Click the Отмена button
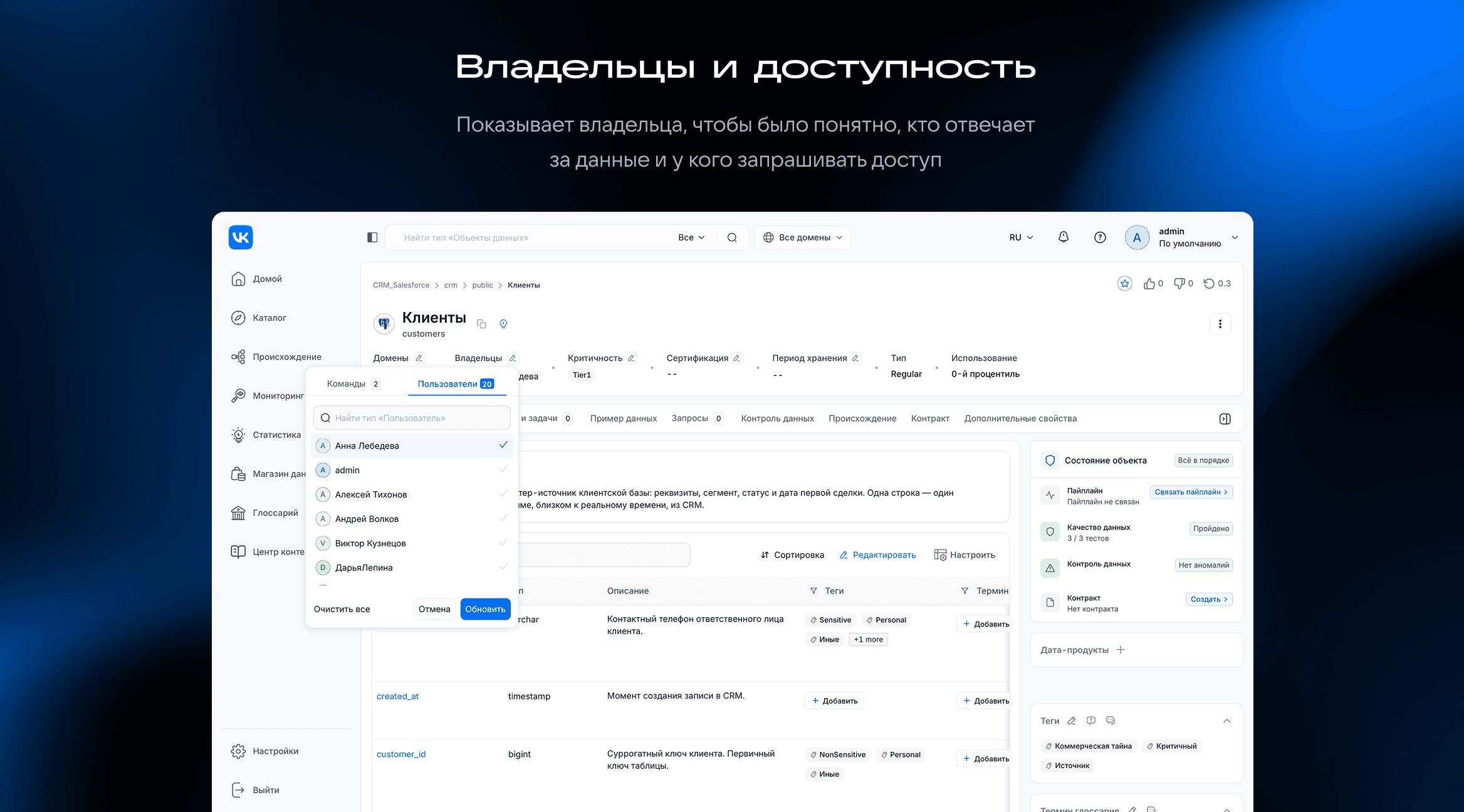Image resolution: width=1464 pixels, height=812 pixels. click(x=434, y=609)
